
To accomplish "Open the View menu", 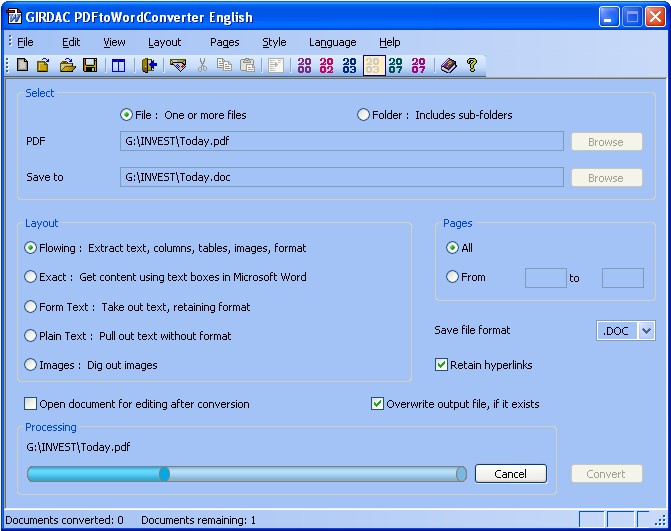I will pos(114,42).
